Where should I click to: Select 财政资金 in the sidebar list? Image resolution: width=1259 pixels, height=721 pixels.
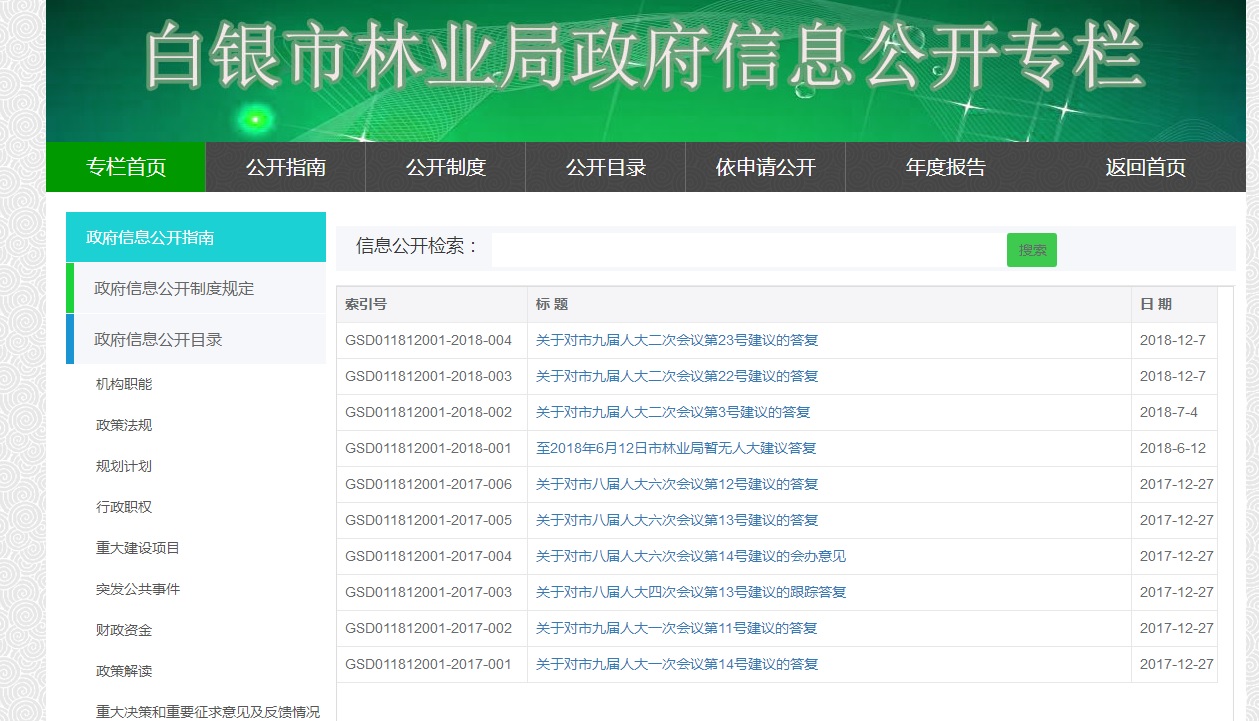(124, 630)
